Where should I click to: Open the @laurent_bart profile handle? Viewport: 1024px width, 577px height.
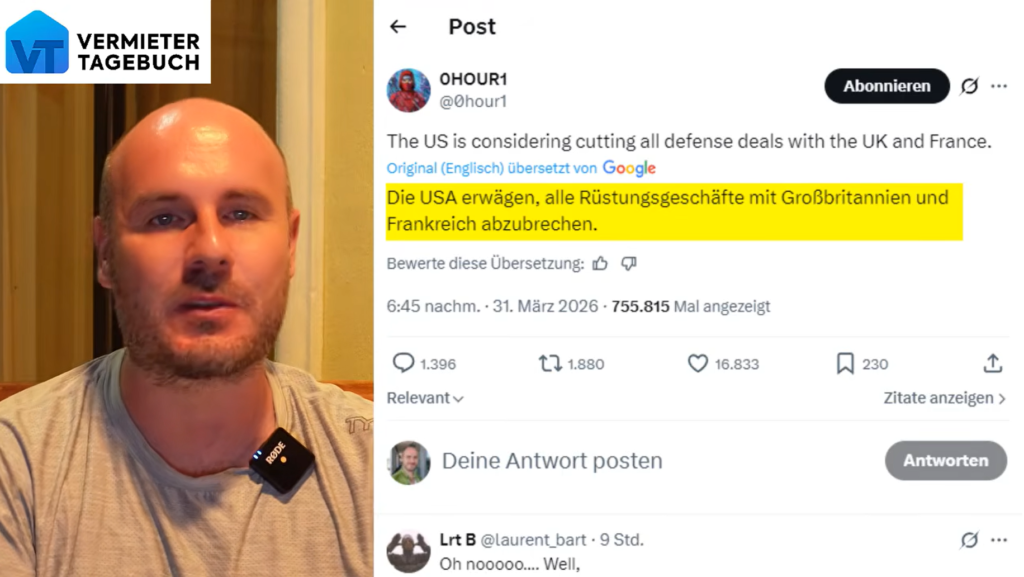click(533, 540)
